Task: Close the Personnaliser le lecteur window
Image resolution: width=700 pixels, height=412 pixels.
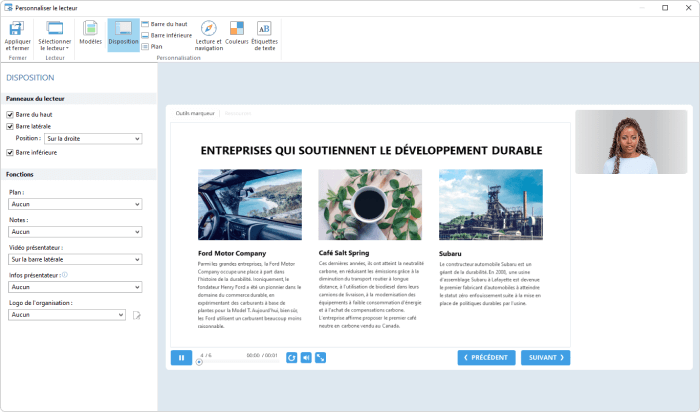Action: pos(688,8)
